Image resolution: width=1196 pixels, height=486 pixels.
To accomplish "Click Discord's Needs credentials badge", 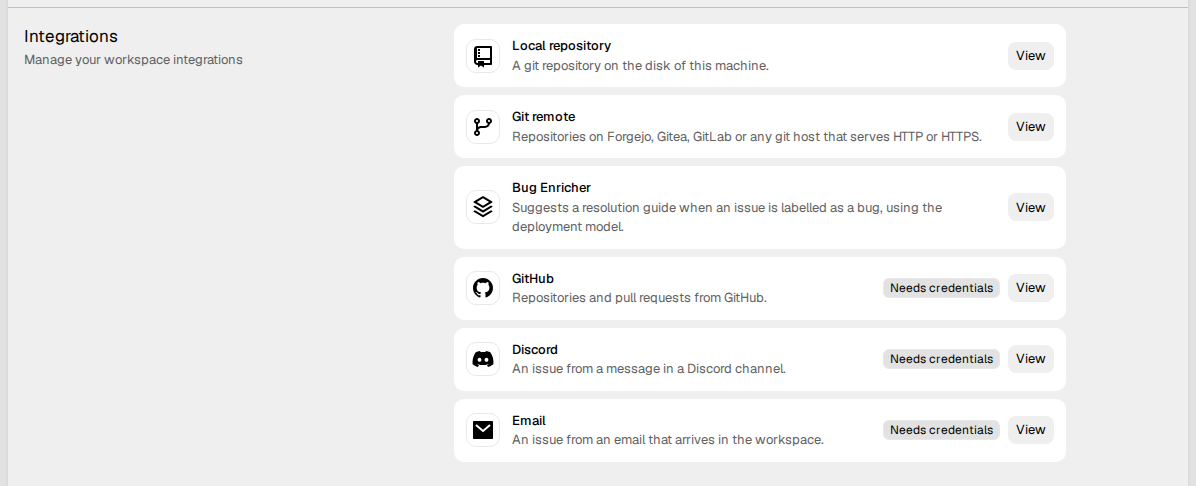I will pos(941,359).
